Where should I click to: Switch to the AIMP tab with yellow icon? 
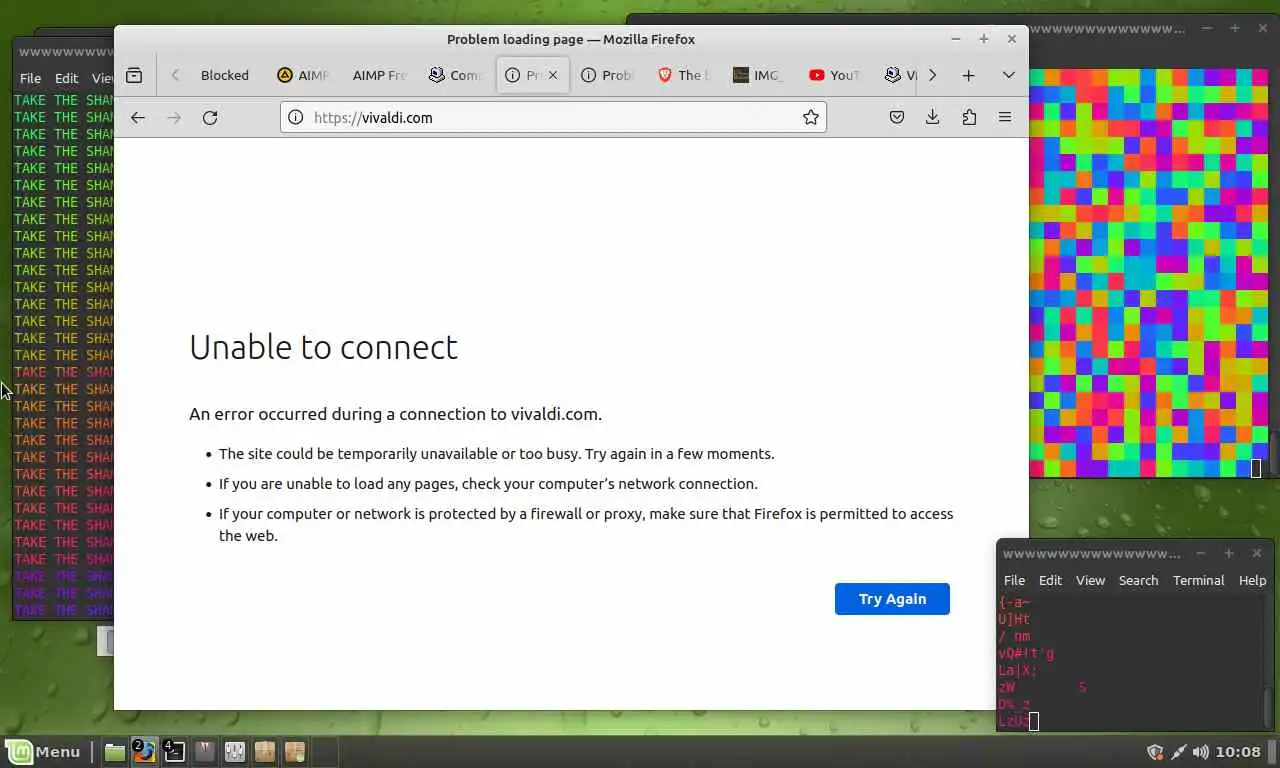pyautogui.click(x=303, y=75)
